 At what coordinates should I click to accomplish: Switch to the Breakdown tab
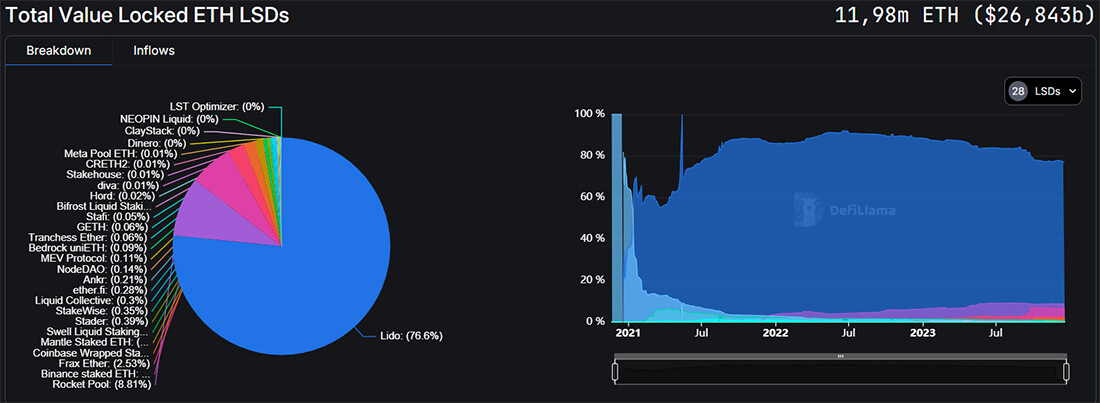click(x=59, y=51)
